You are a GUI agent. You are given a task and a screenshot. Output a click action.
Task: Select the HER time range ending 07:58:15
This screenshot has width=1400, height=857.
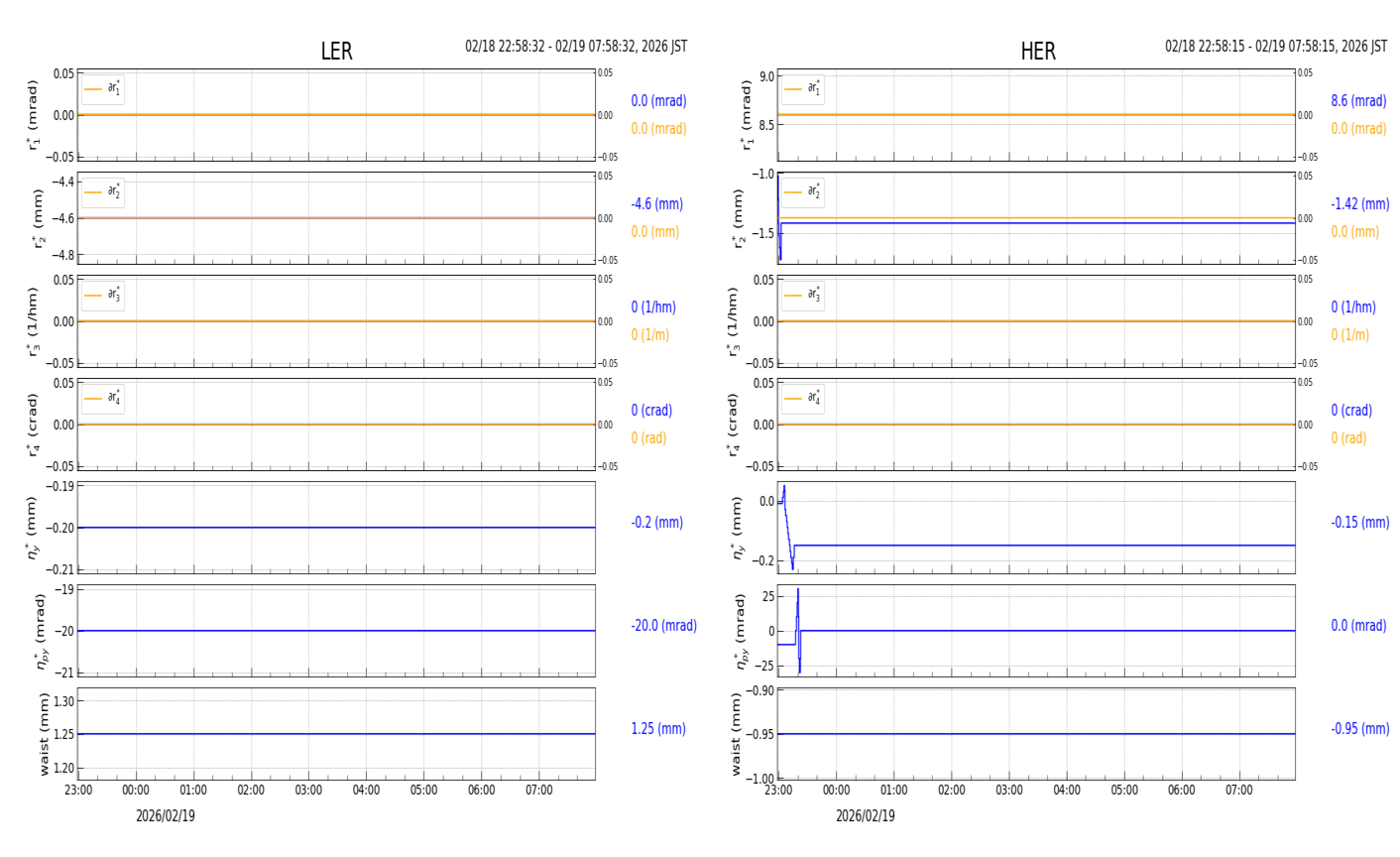coord(1276,47)
